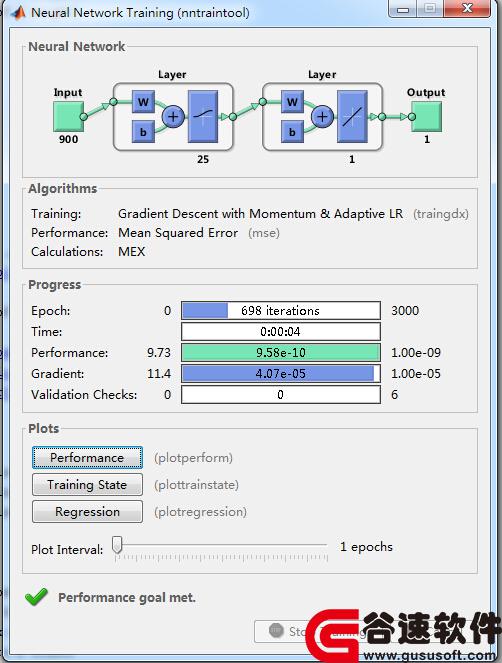Click the plus sum node in second layer
The width and height of the screenshot is (502, 663).
[322, 116]
